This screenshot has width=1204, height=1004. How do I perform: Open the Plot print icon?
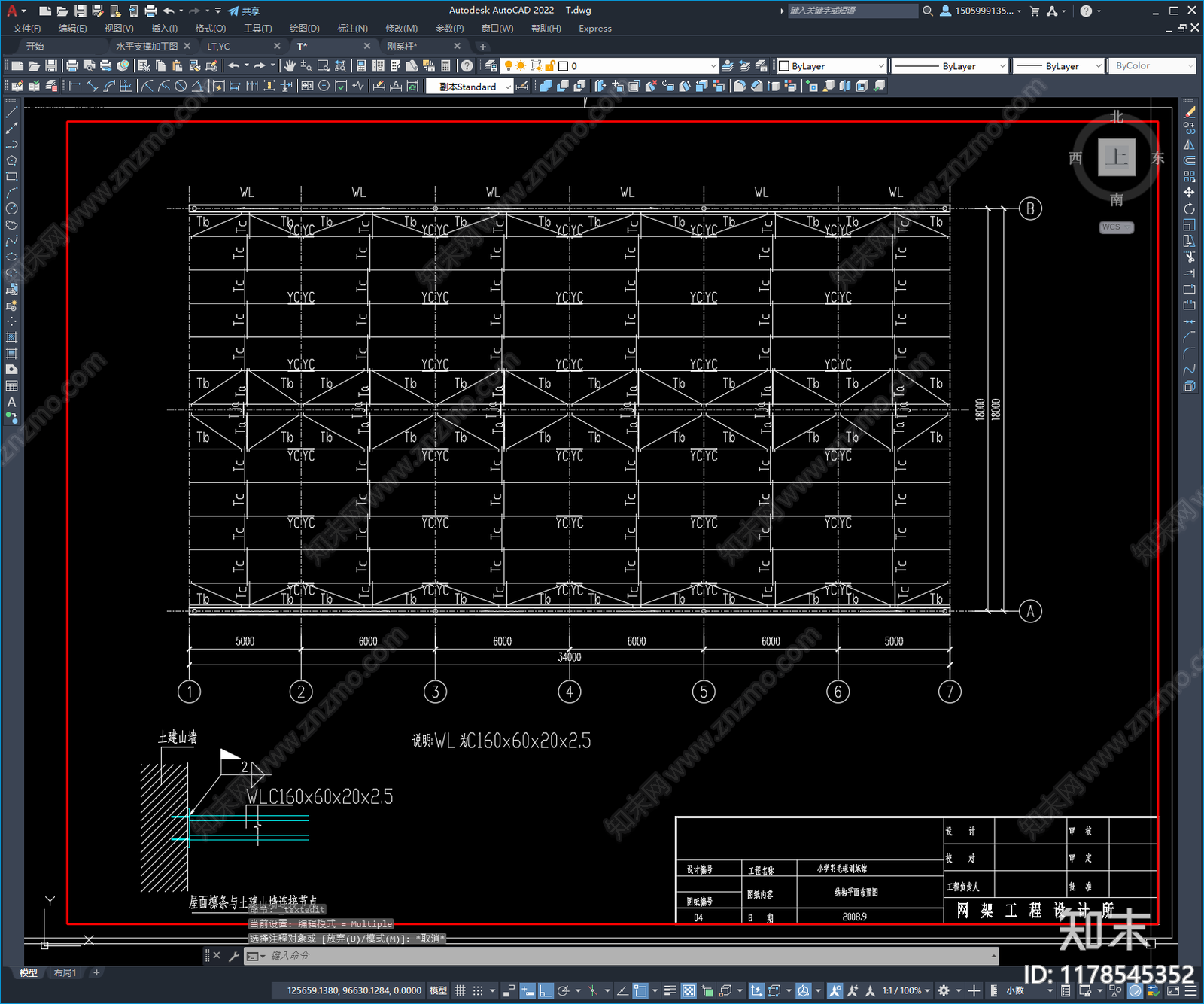(x=72, y=66)
